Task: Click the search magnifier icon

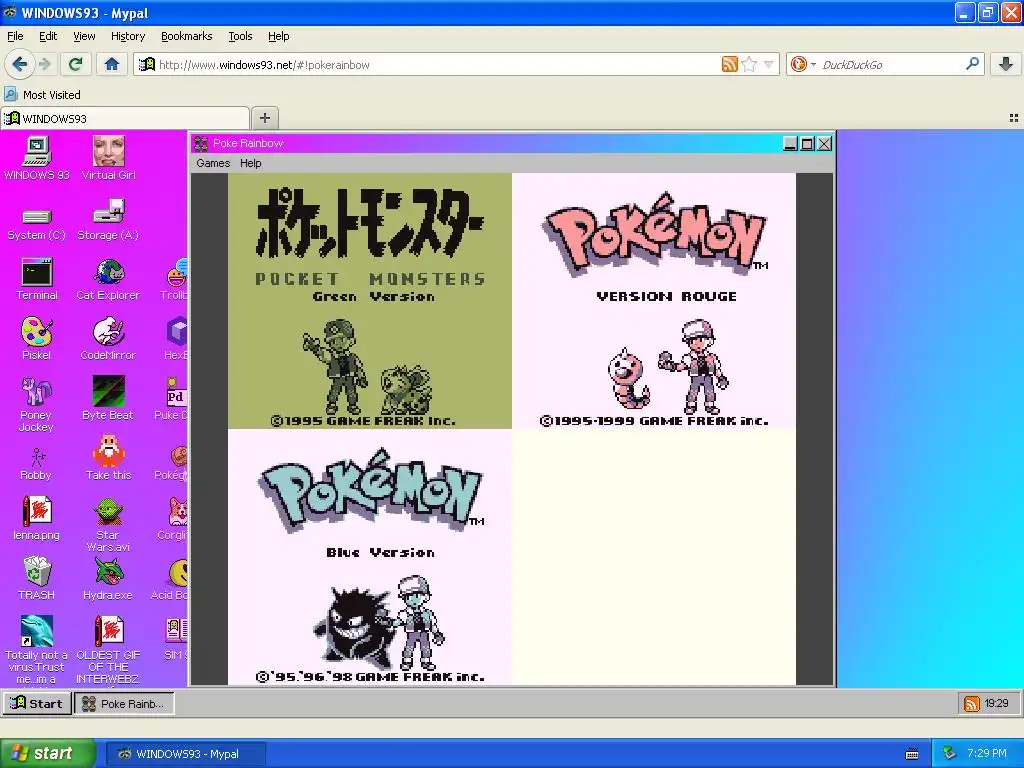Action: click(x=972, y=64)
